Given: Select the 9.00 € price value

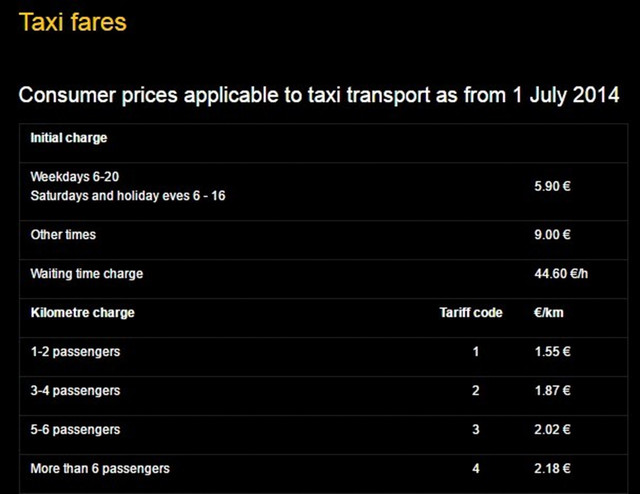Looking at the screenshot, I should pos(552,235).
